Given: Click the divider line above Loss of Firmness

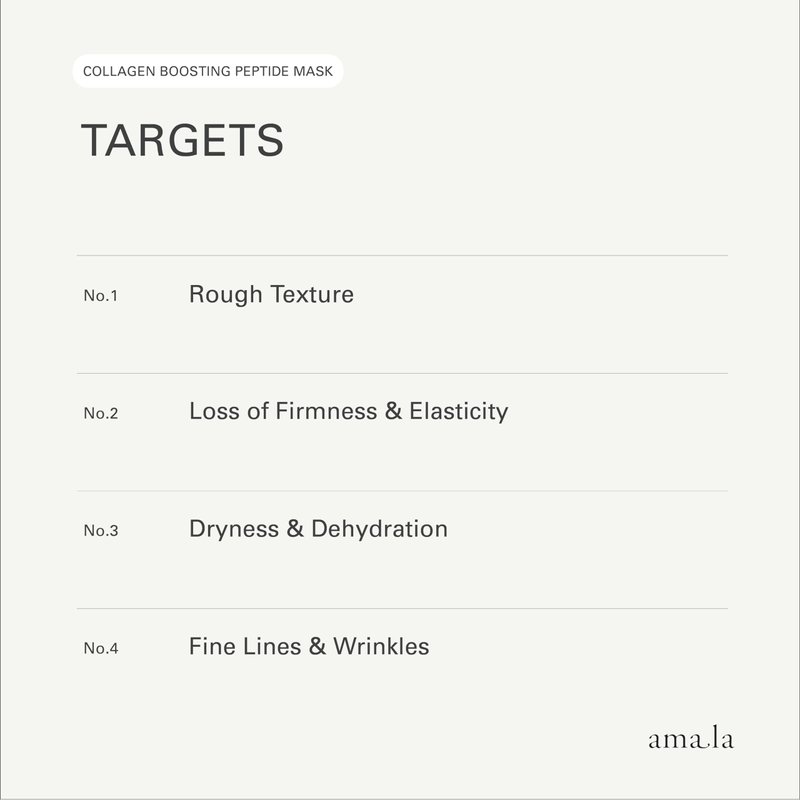Looking at the screenshot, I should click(402, 373).
